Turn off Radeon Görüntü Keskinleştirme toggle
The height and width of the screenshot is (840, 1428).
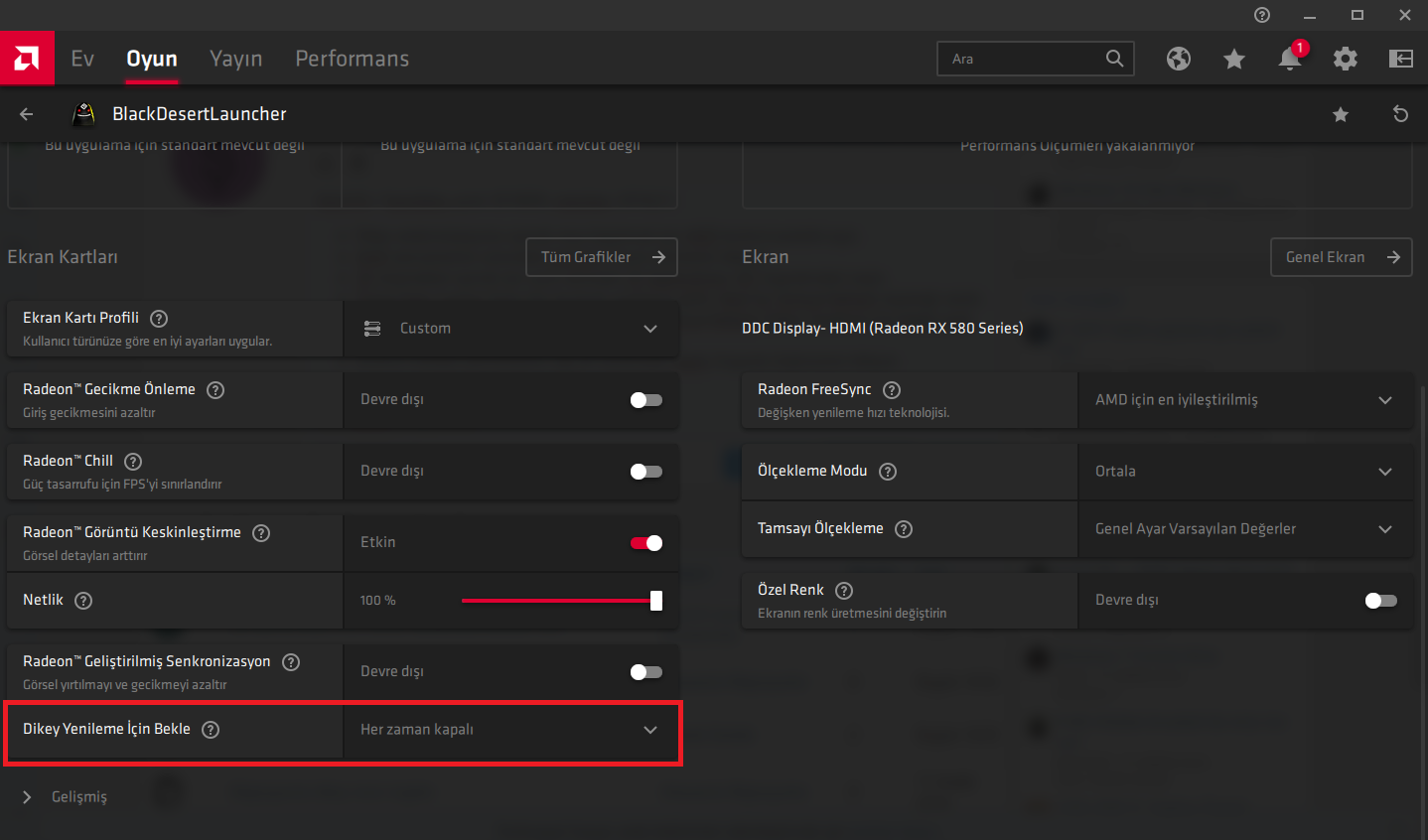(x=645, y=543)
